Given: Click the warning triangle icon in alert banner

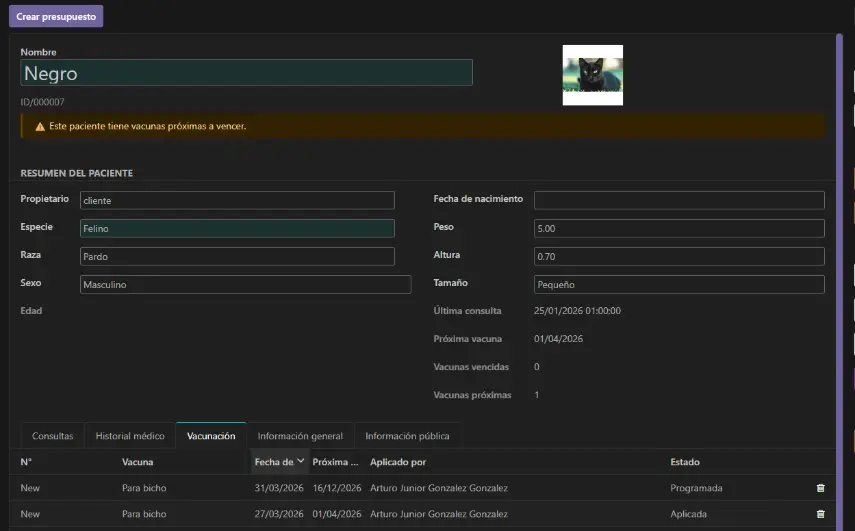Looking at the screenshot, I should 40,127.
